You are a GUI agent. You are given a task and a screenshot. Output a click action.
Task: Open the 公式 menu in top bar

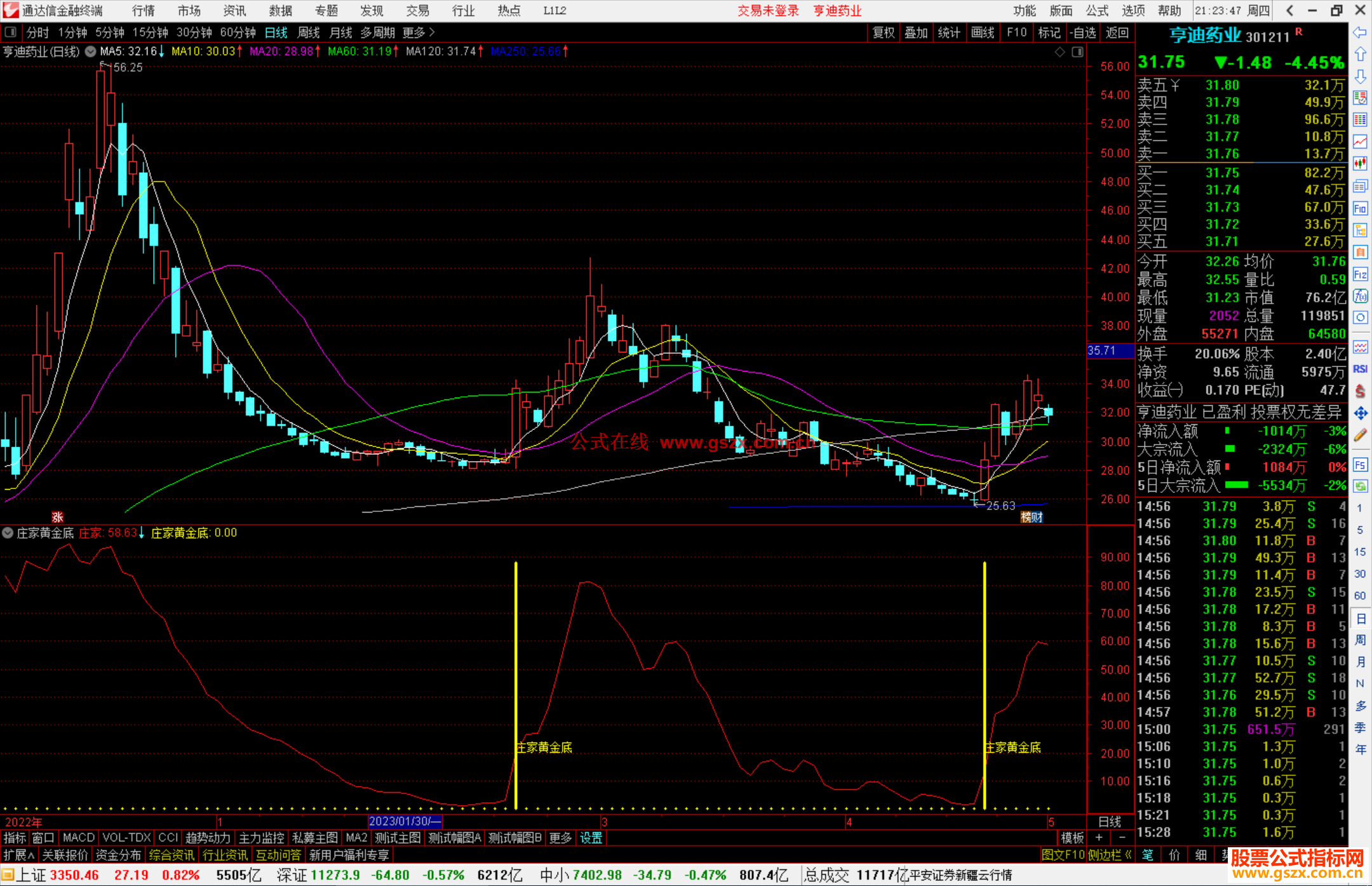click(1097, 10)
